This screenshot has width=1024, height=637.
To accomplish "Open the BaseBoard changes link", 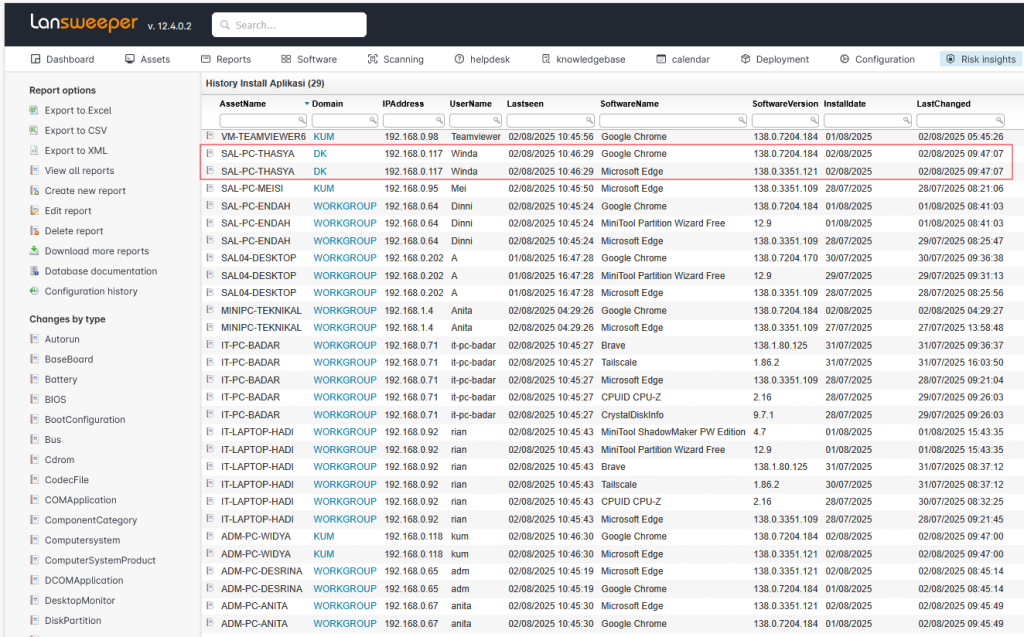I will pyautogui.click(x=69, y=359).
